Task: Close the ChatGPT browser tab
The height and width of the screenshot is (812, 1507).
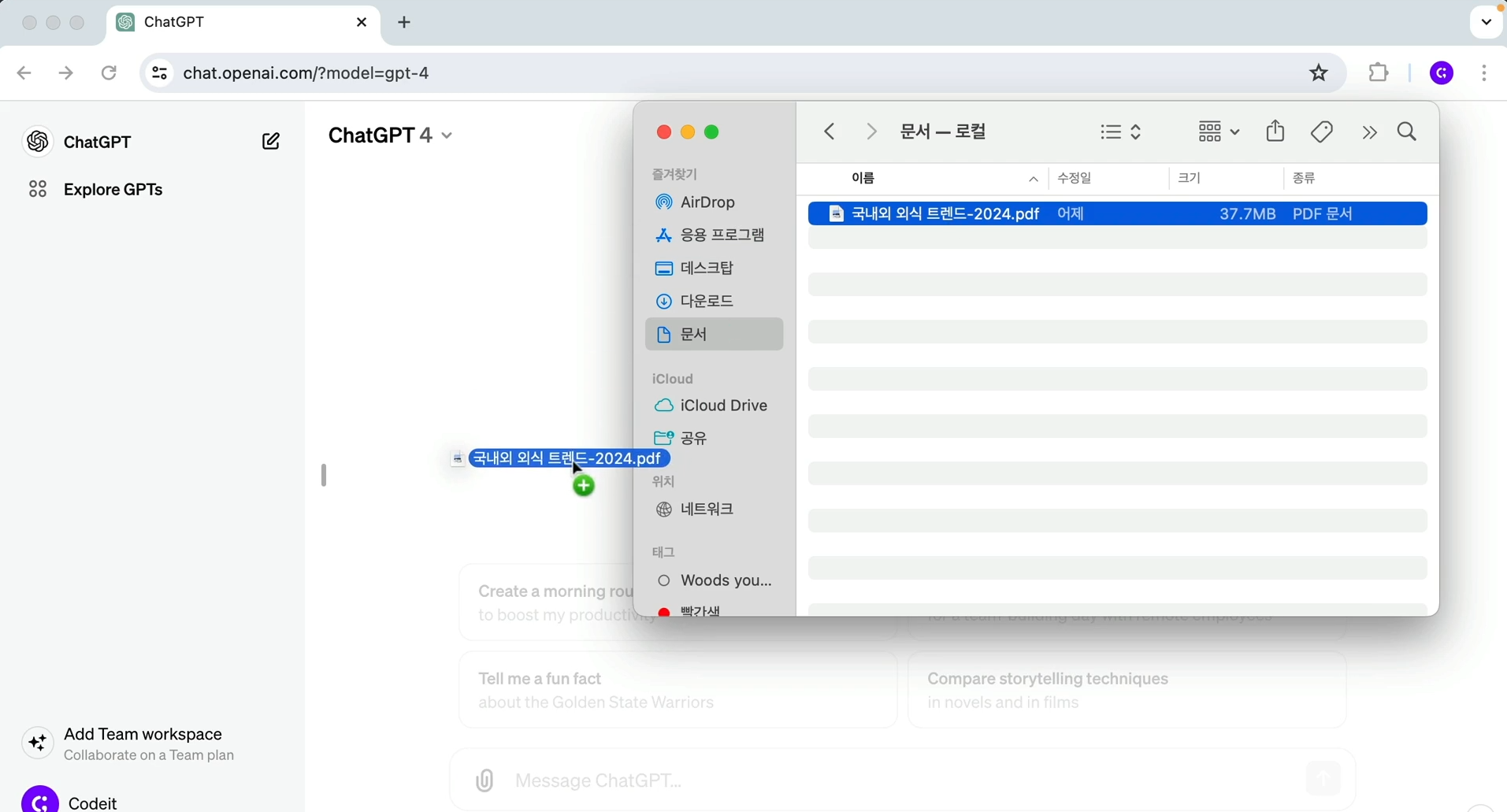Action: pos(362,22)
